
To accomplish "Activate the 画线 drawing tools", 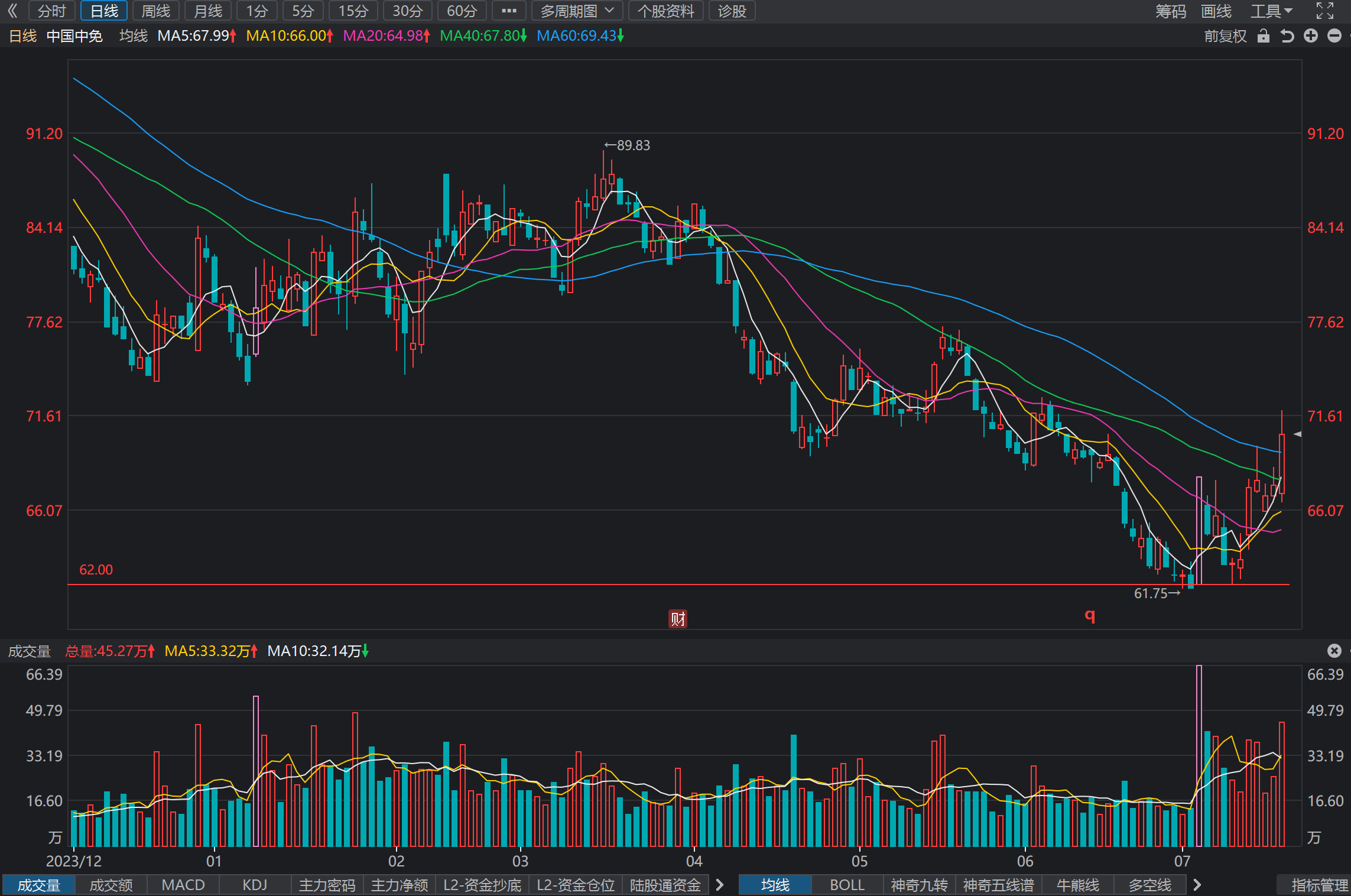I will click(x=1216, y=11).
